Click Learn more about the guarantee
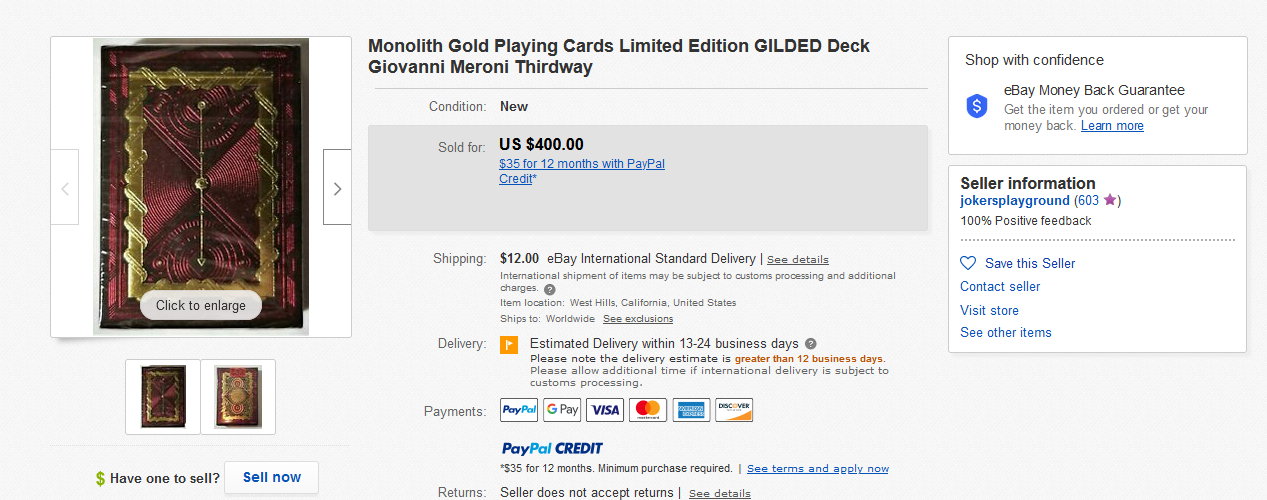This screenshot has height=500, width=1267. 1112,126
